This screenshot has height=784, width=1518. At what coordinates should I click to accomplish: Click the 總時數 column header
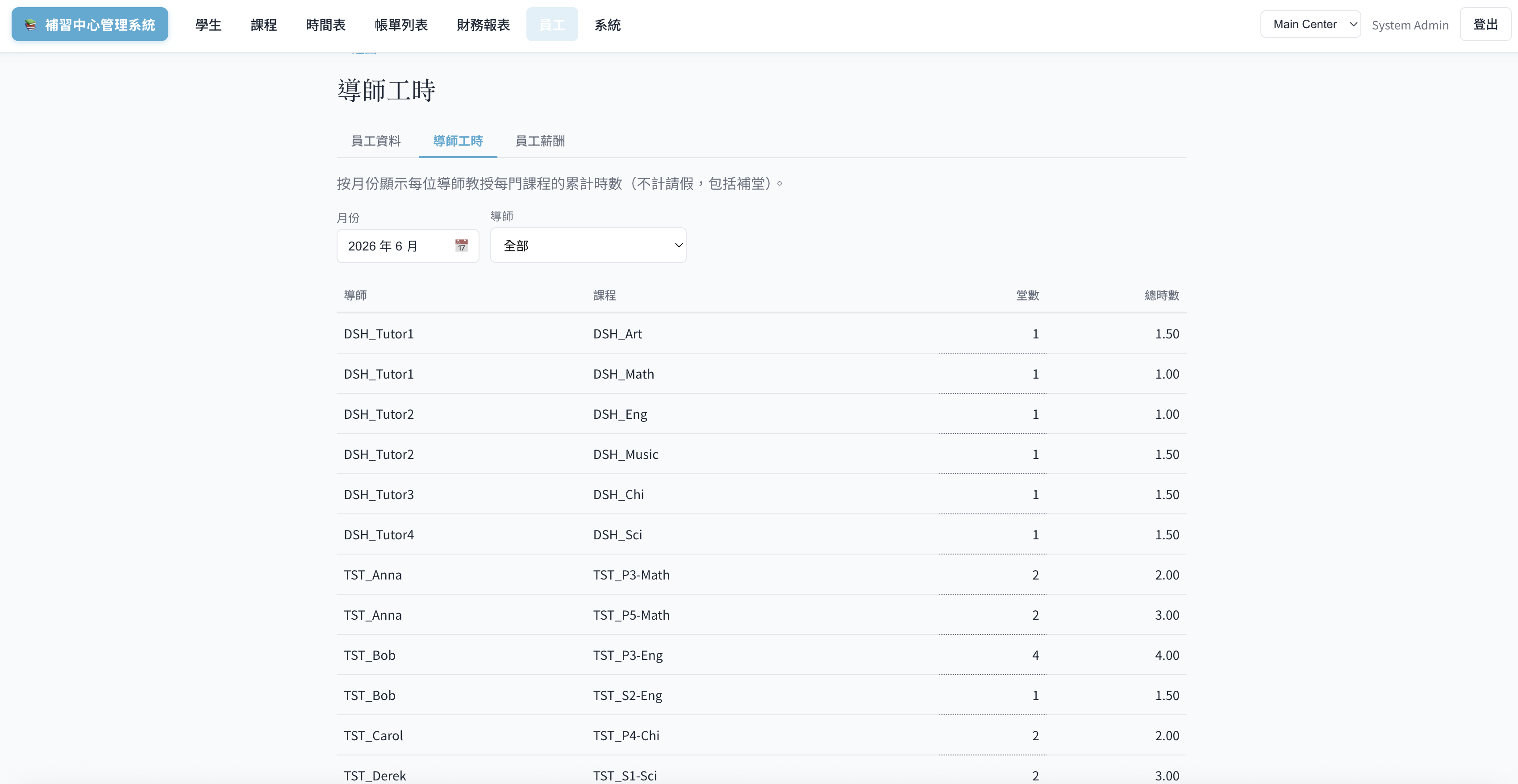click(x=1161, y=295)
